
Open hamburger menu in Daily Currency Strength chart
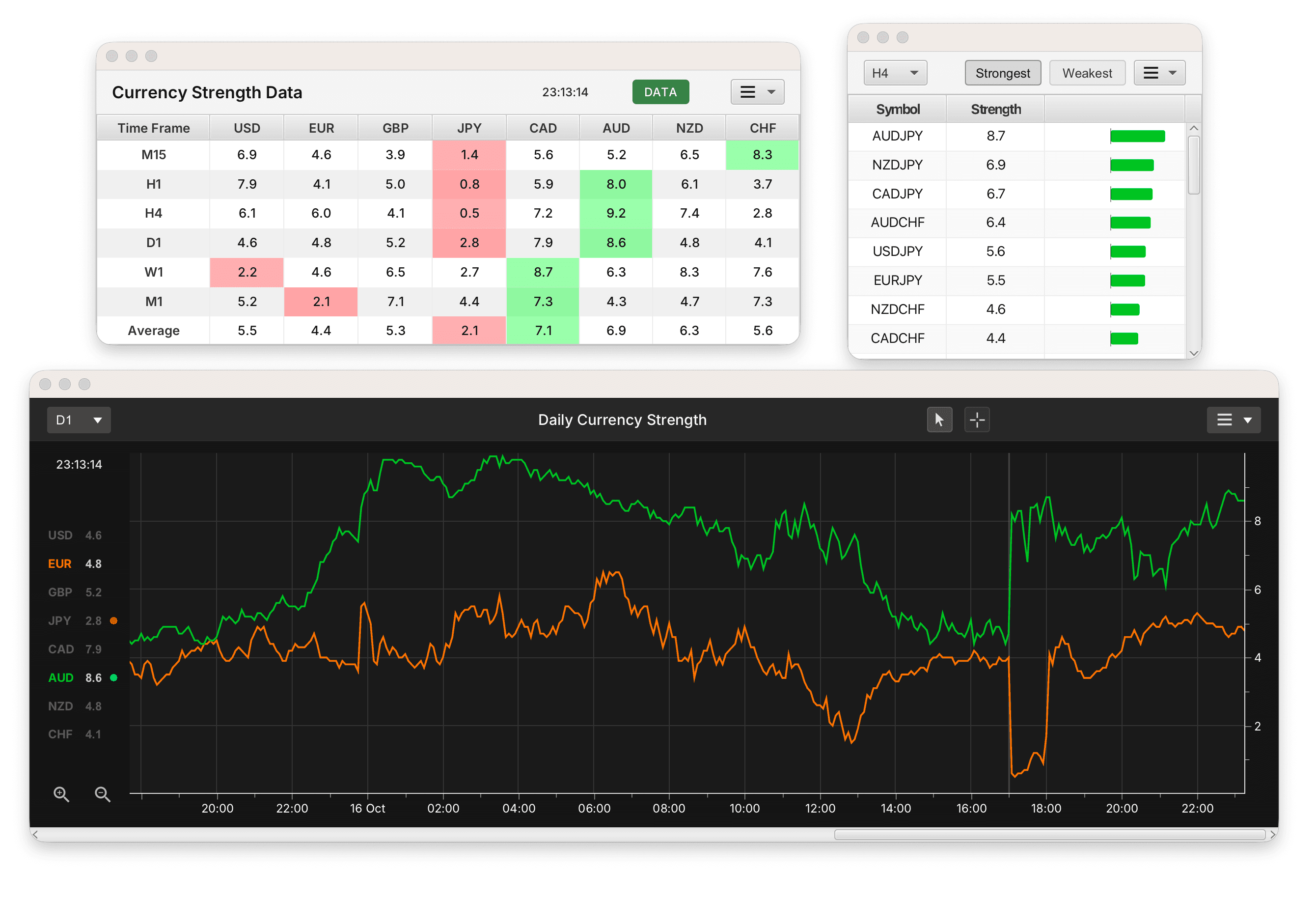(1234, 420)
